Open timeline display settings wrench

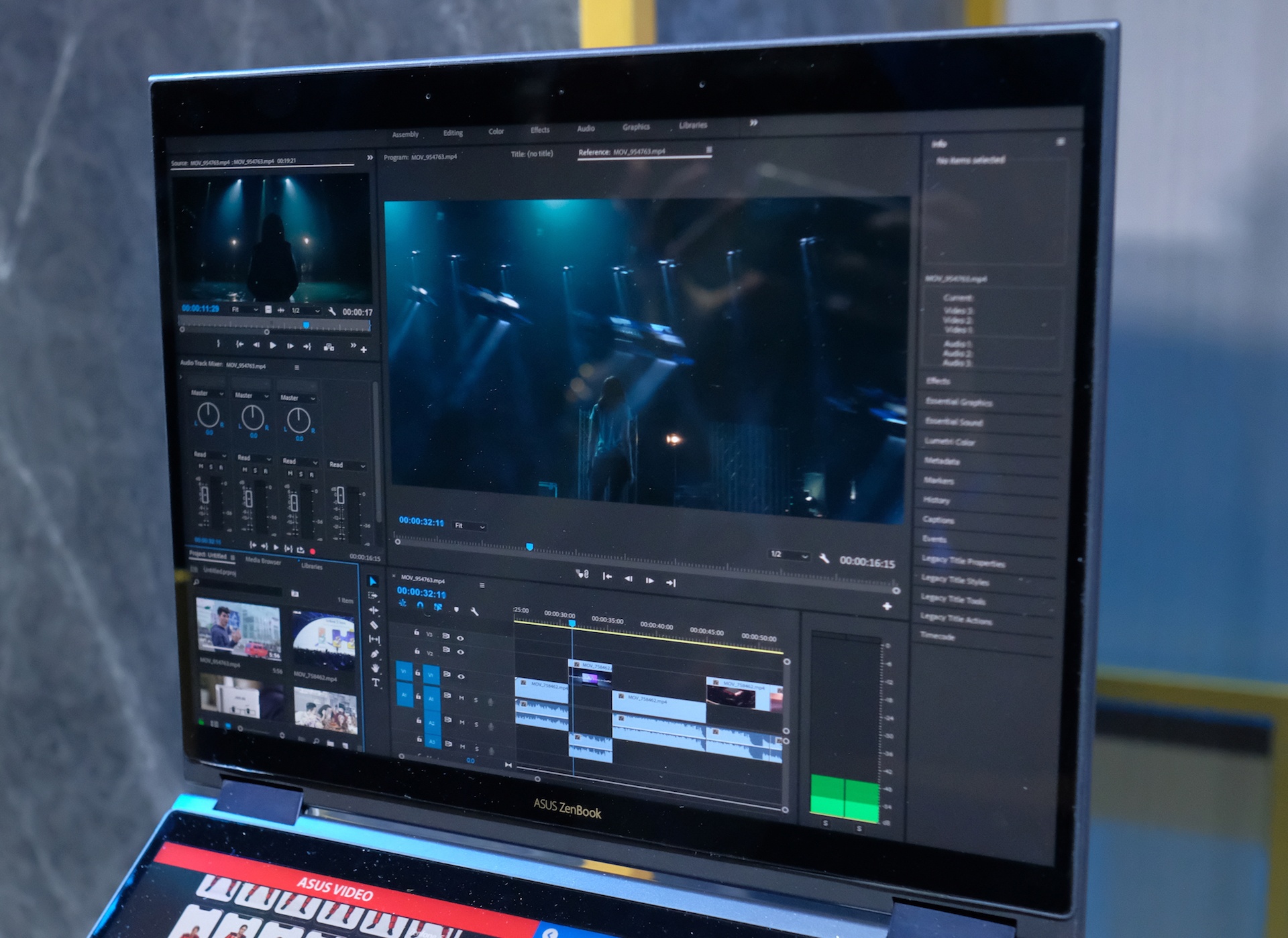tap(474, 611)
